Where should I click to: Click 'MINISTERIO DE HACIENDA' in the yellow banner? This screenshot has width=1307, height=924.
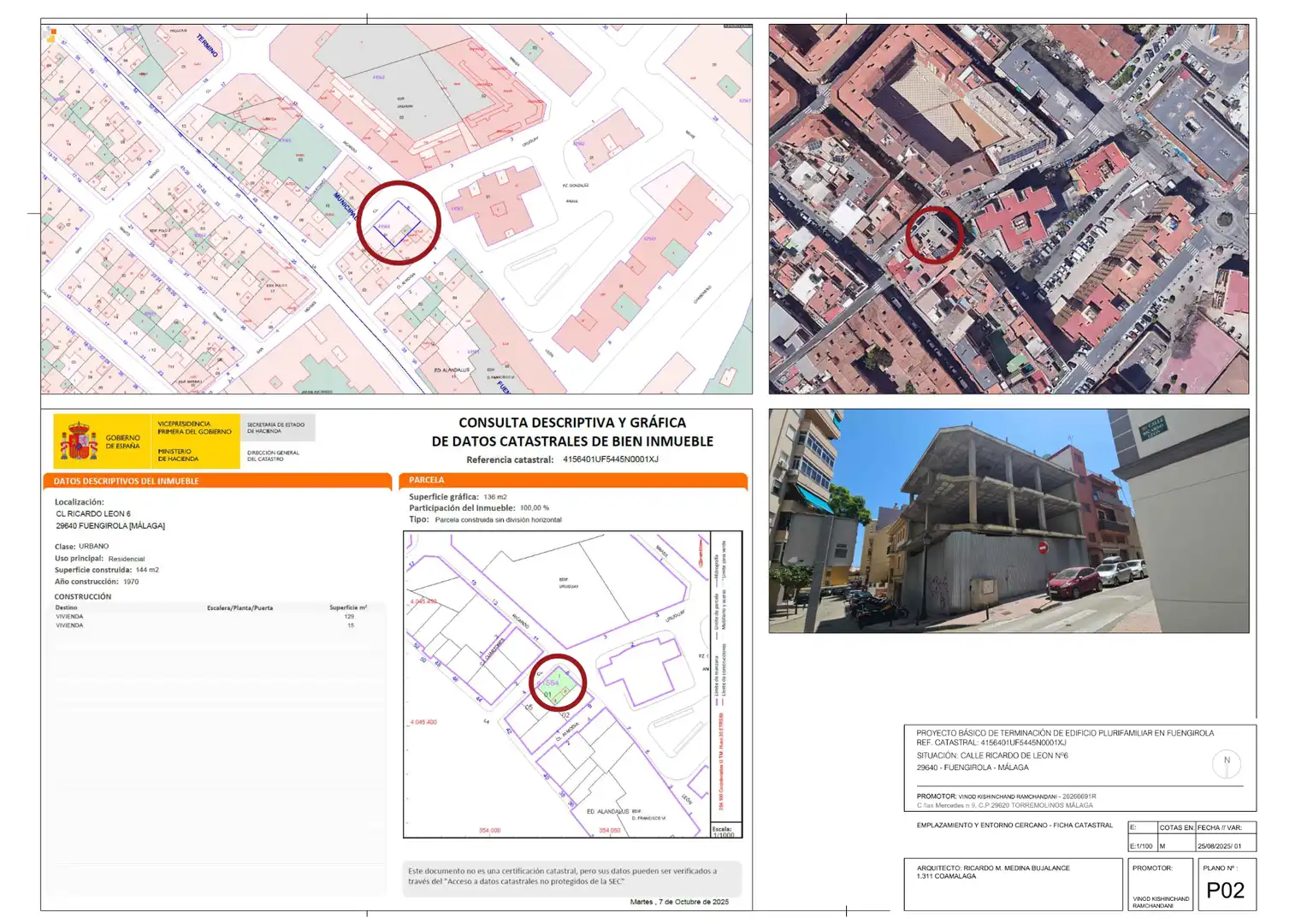178,455
